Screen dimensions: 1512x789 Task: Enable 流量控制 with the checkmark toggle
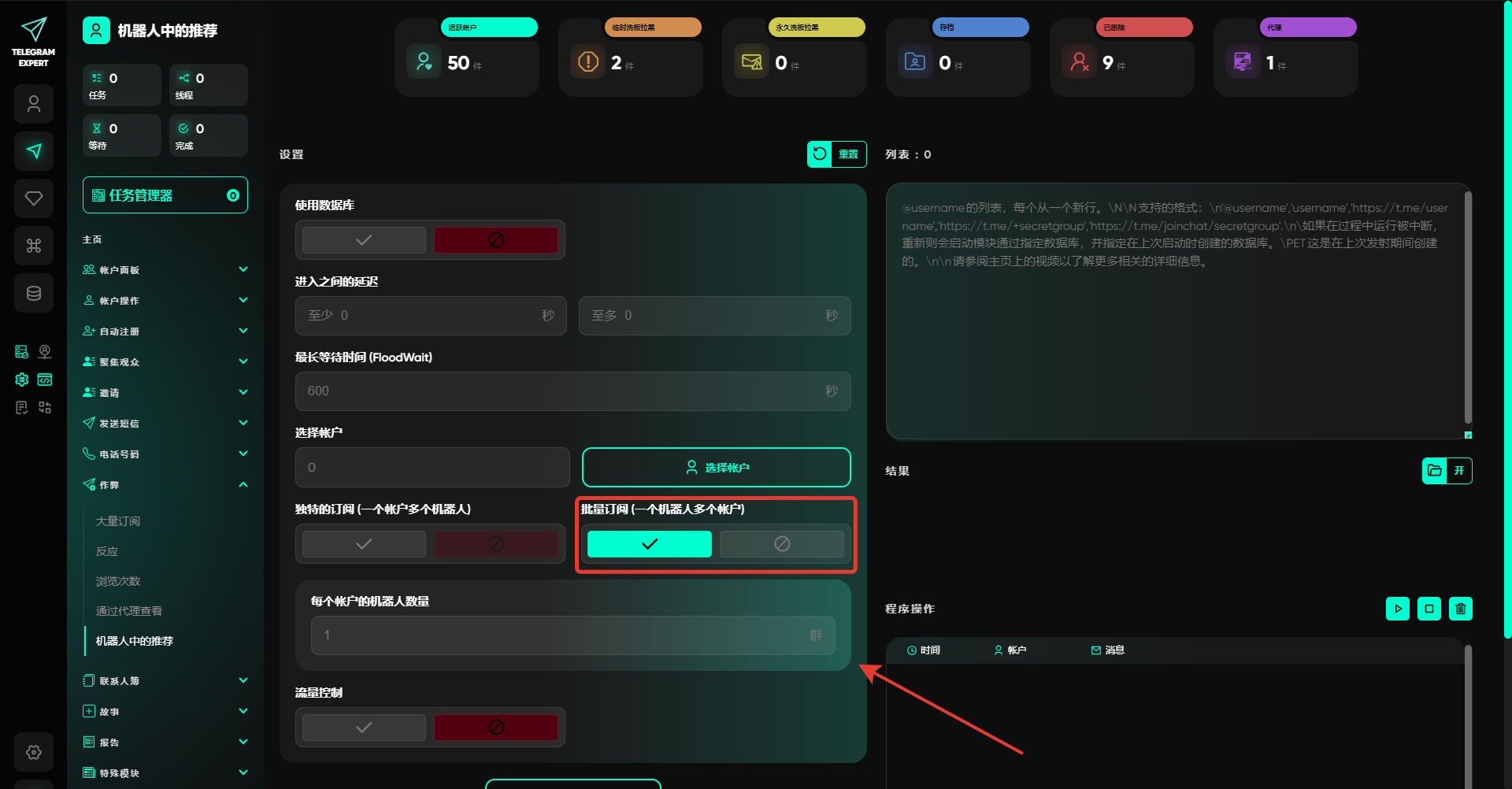(364, 728)
